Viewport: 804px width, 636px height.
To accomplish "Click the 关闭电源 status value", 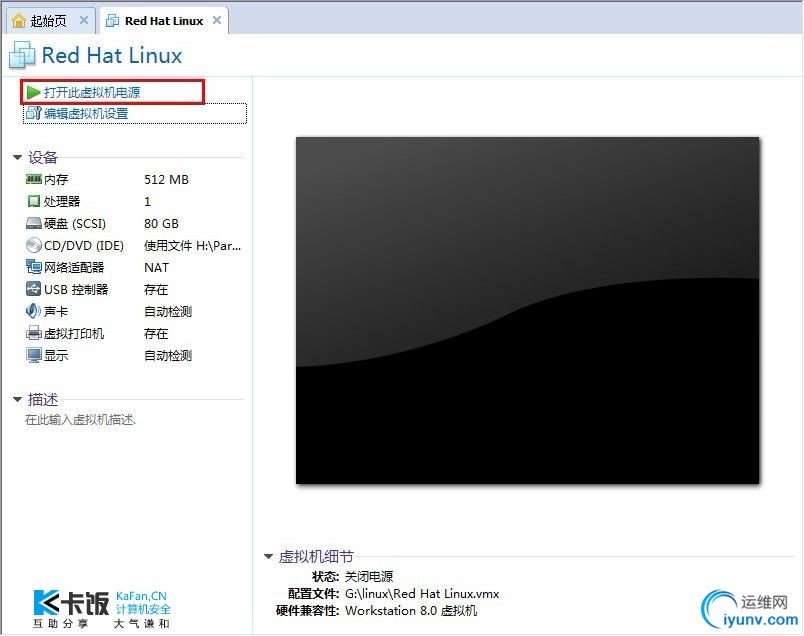I will (x=369, y=577).
